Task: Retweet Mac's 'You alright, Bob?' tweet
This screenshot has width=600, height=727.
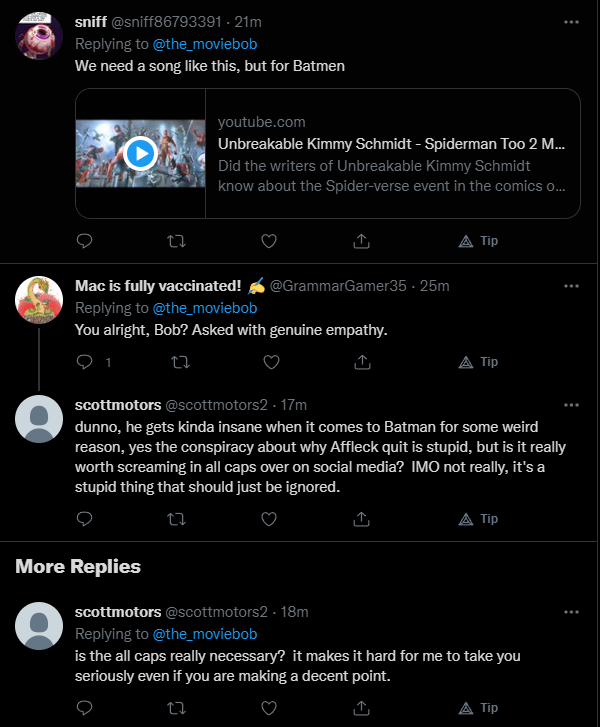Action: tap(177, 362)
